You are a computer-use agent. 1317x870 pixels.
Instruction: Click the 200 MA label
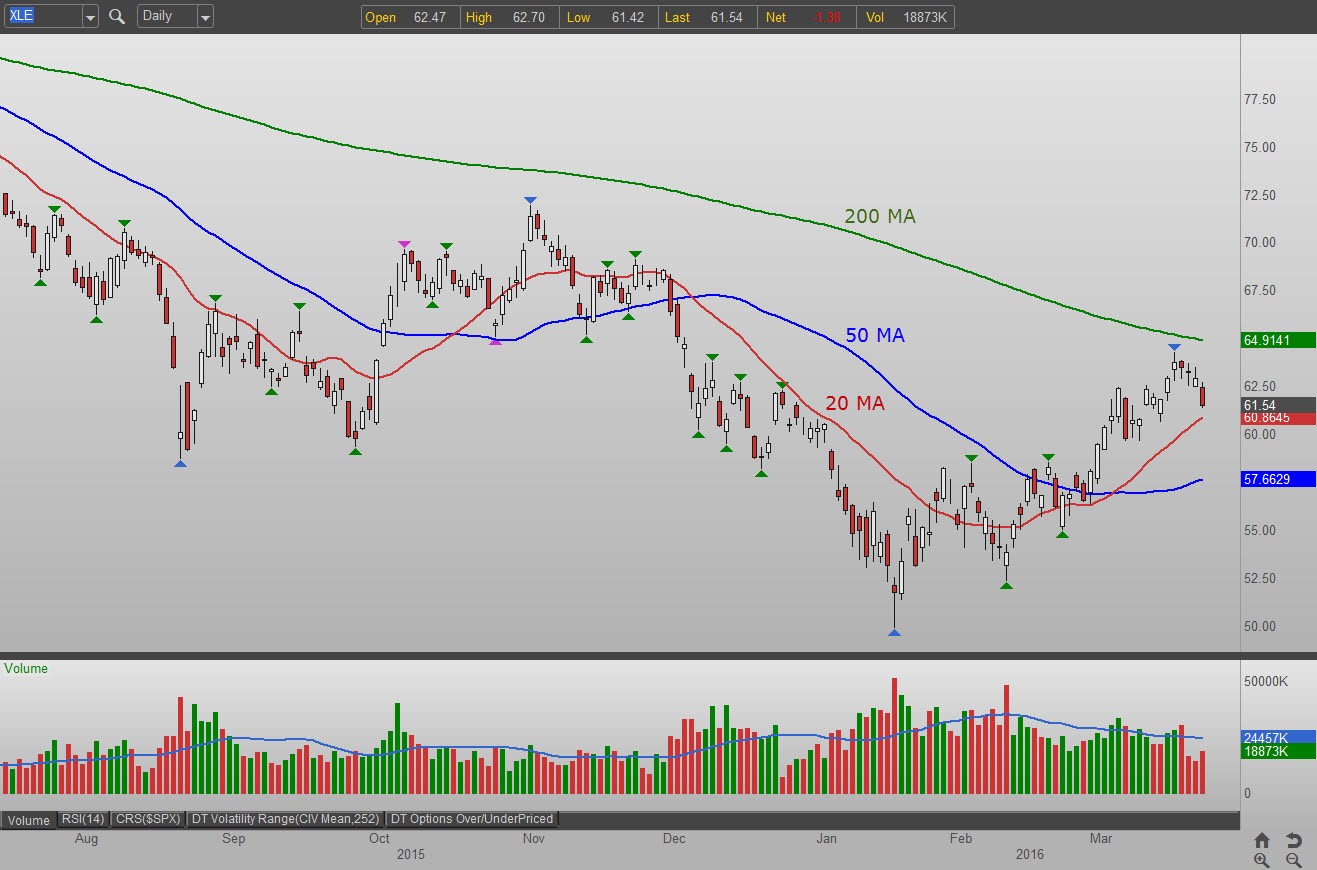(x=880, y=216)
